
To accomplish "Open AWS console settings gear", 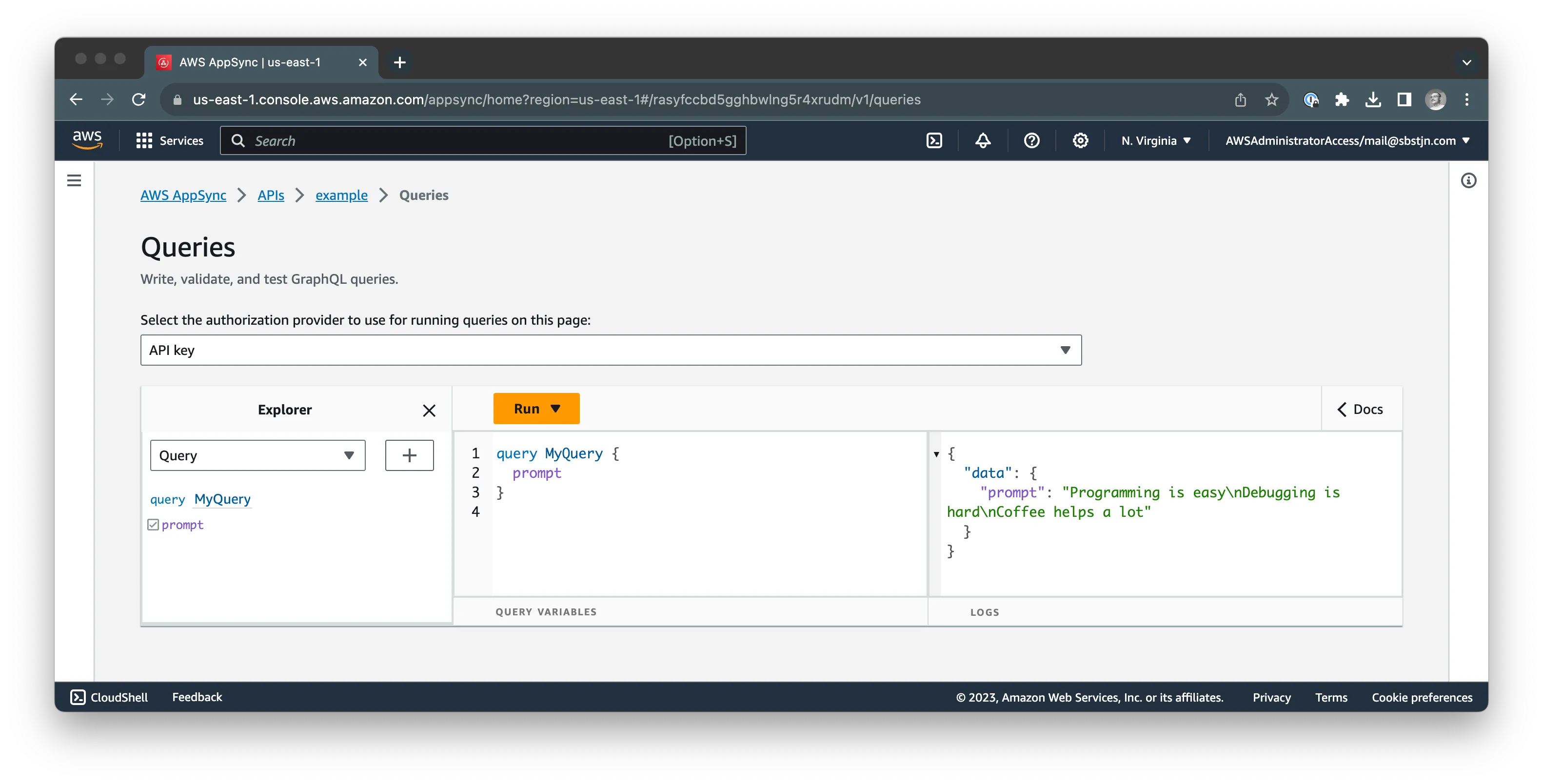I will (1080, 140).
